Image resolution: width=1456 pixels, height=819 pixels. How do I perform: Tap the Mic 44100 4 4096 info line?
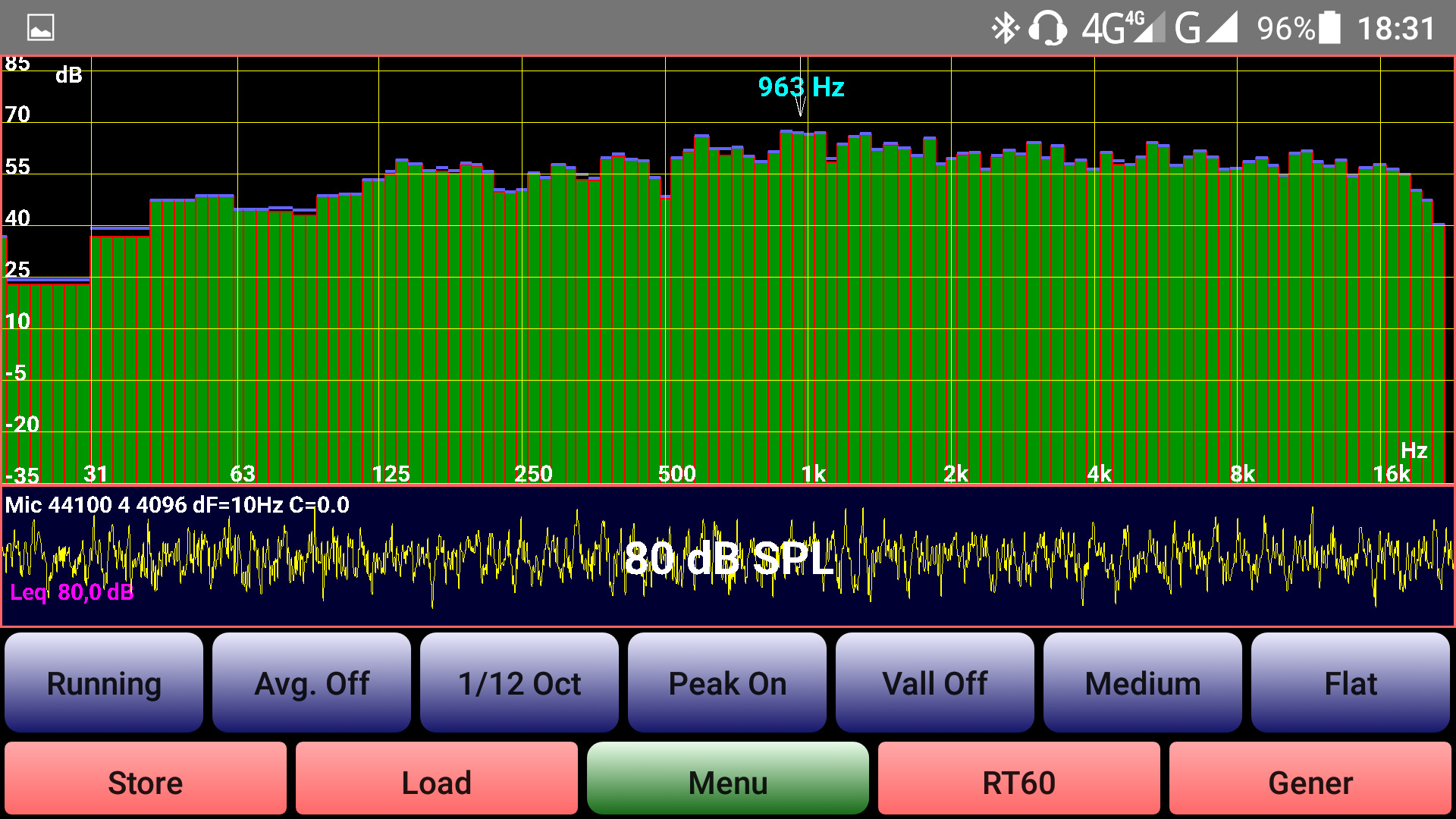[177, 505]
